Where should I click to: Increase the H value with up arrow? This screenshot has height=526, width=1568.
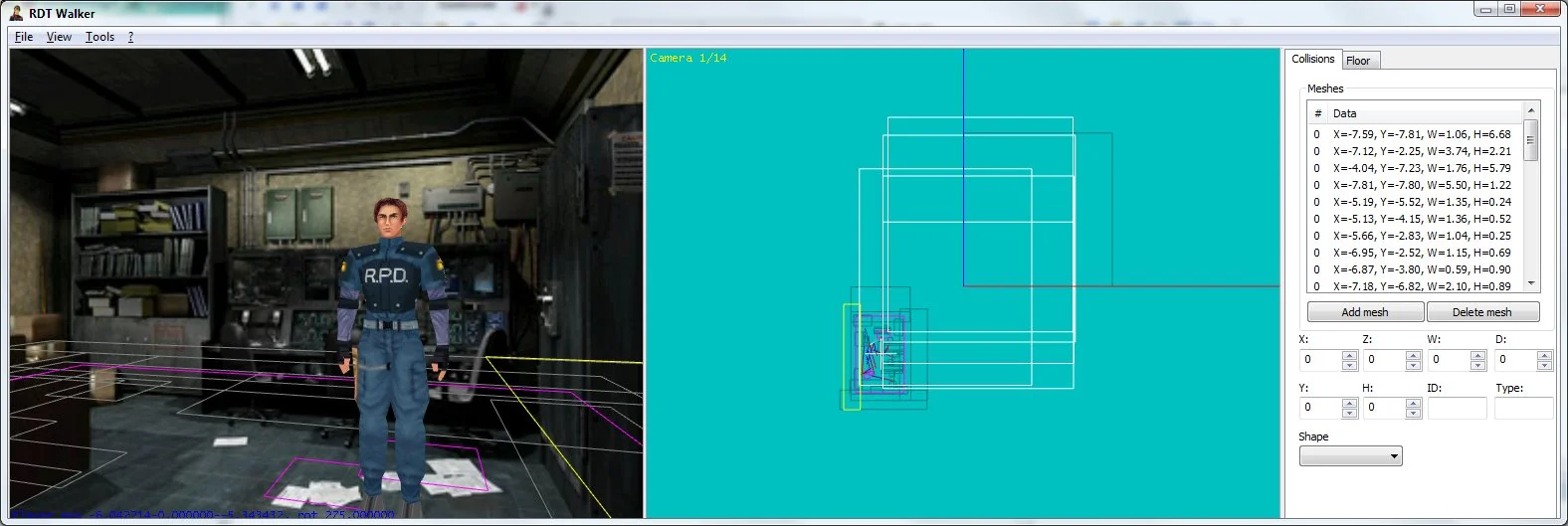click(x=1414, y=403)
